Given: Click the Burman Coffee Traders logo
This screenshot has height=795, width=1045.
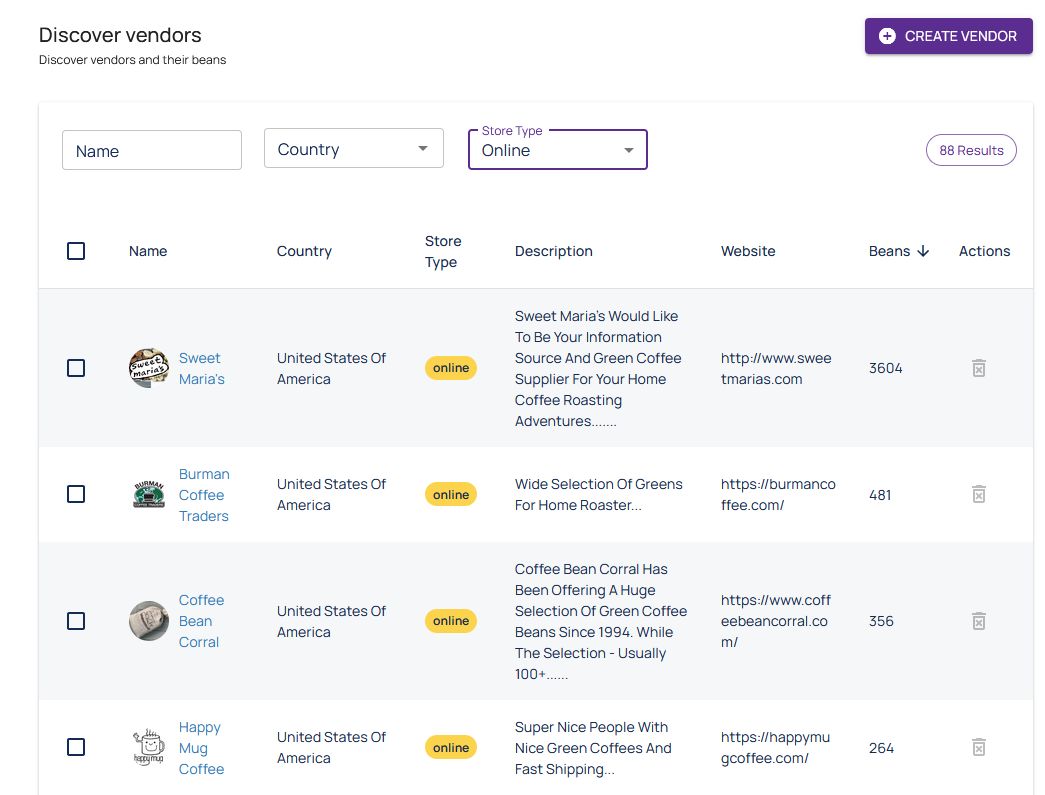Looking at the screenshot, I should coord(149,494).
